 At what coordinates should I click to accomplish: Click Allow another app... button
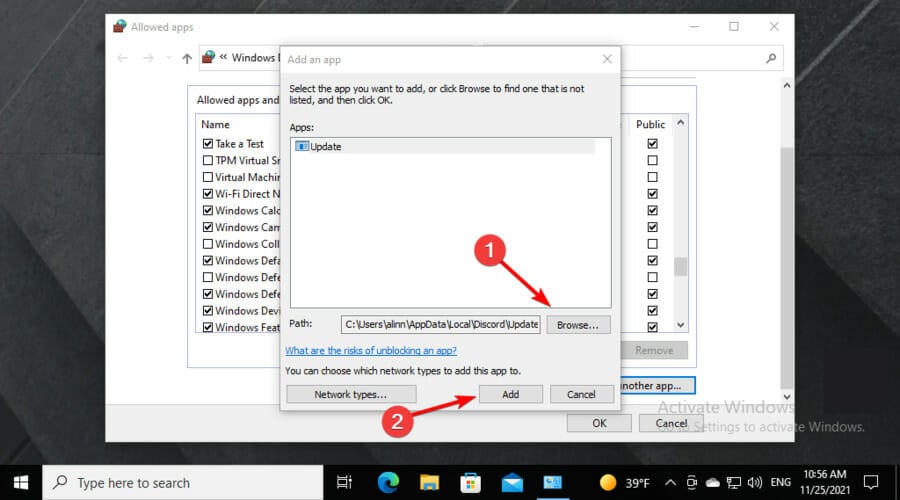[658, 386]
